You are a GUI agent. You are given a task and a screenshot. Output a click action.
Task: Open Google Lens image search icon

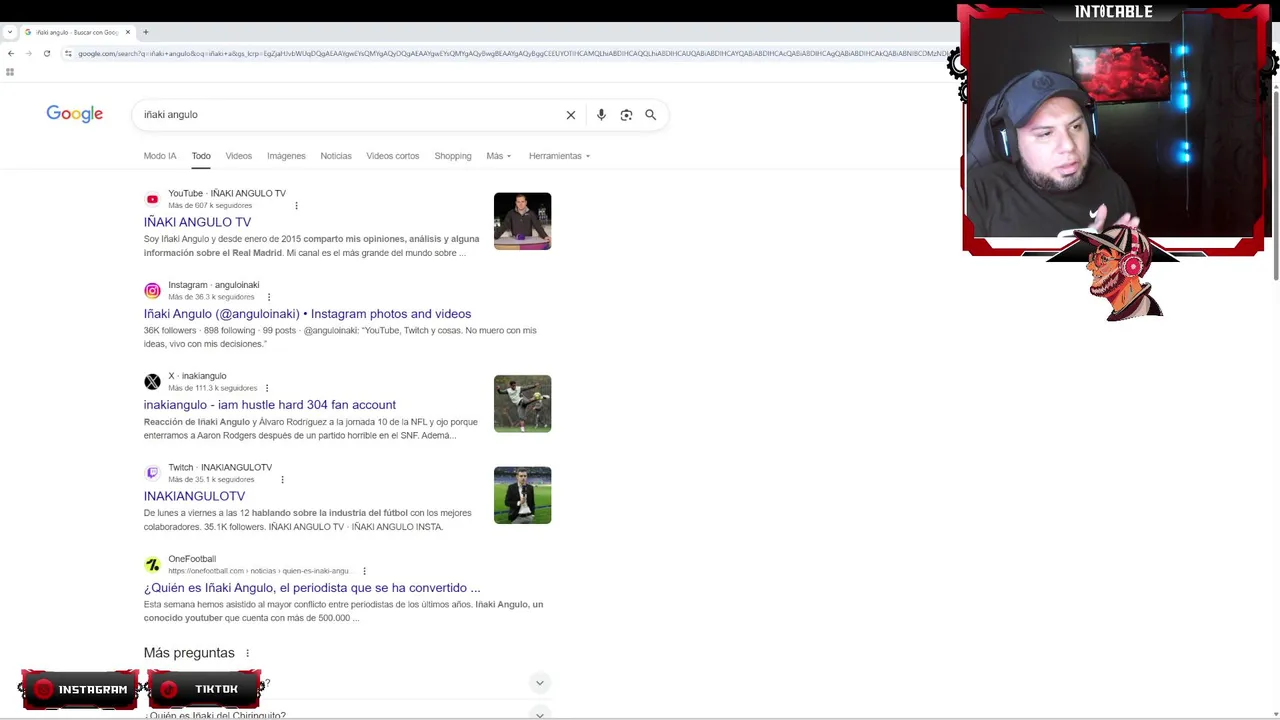click(x=626, y=115)
